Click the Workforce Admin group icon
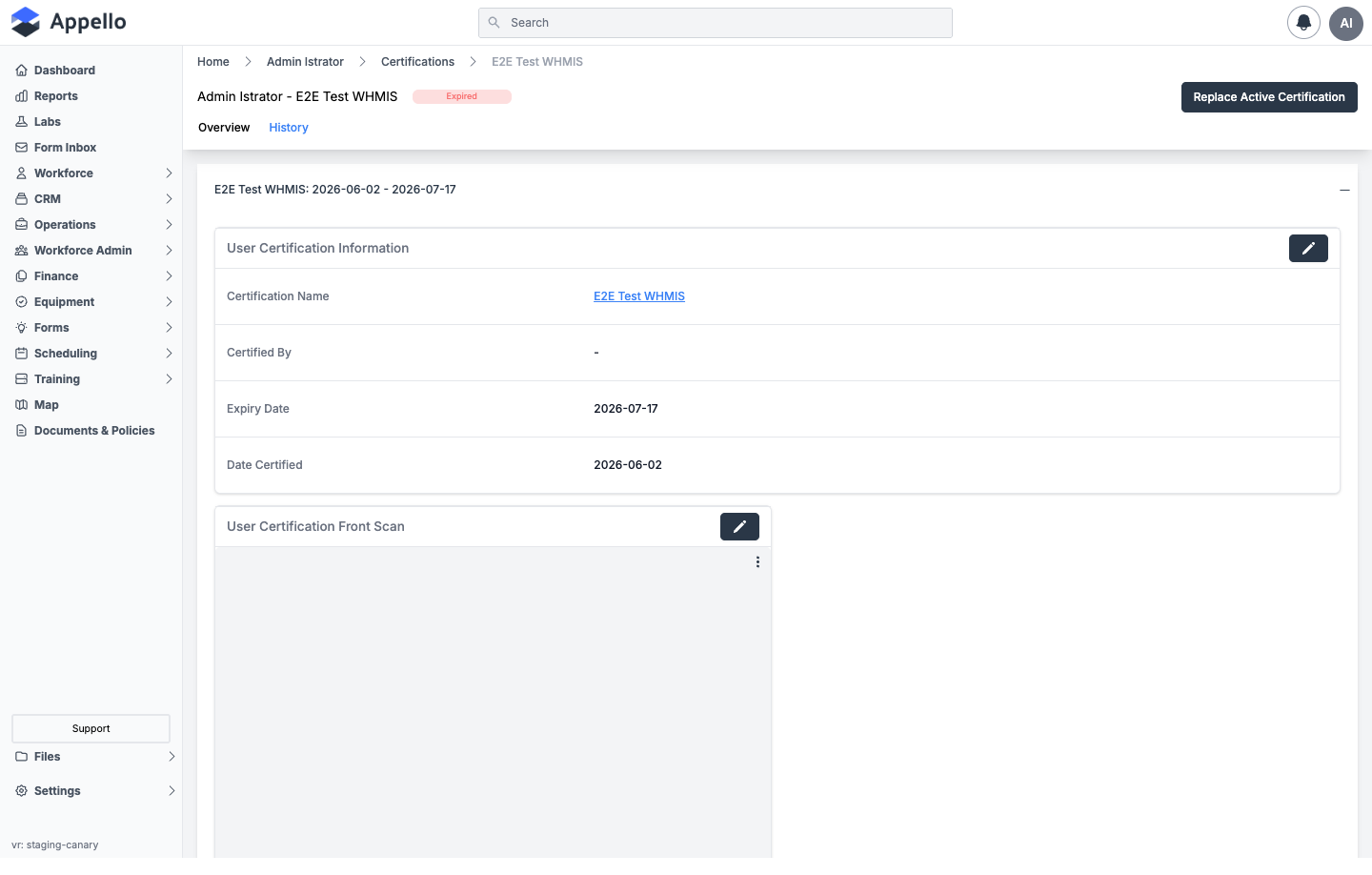Viewport: 1372px width, 875px height. [x=21, y=251]
